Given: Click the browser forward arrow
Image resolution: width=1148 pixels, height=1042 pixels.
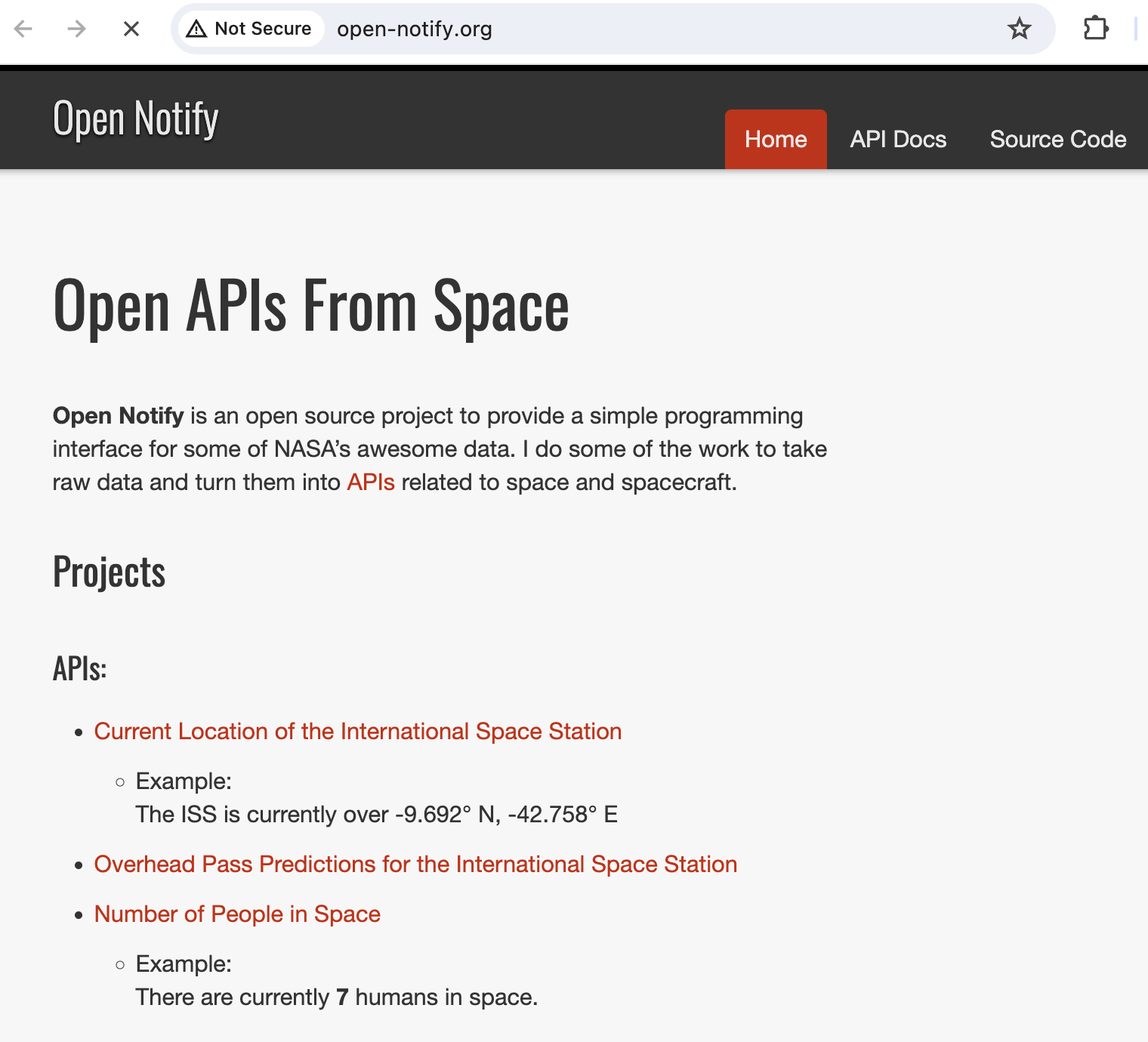Looking at the screenshot, I should (76, 29).
